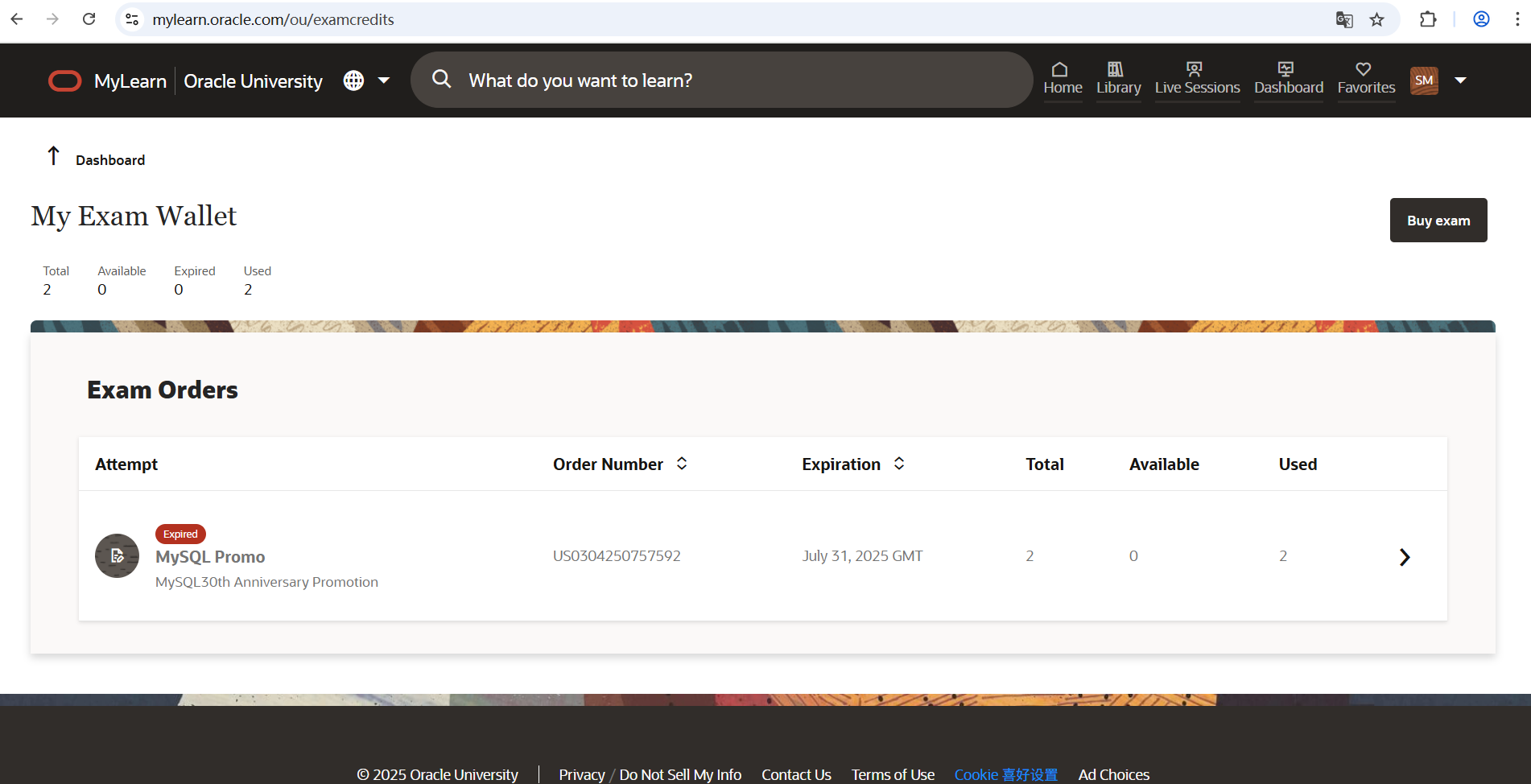Click the red Oracle logo
Image resolution: width=1531 pixels, height=784 pixels.
(65, 81)
